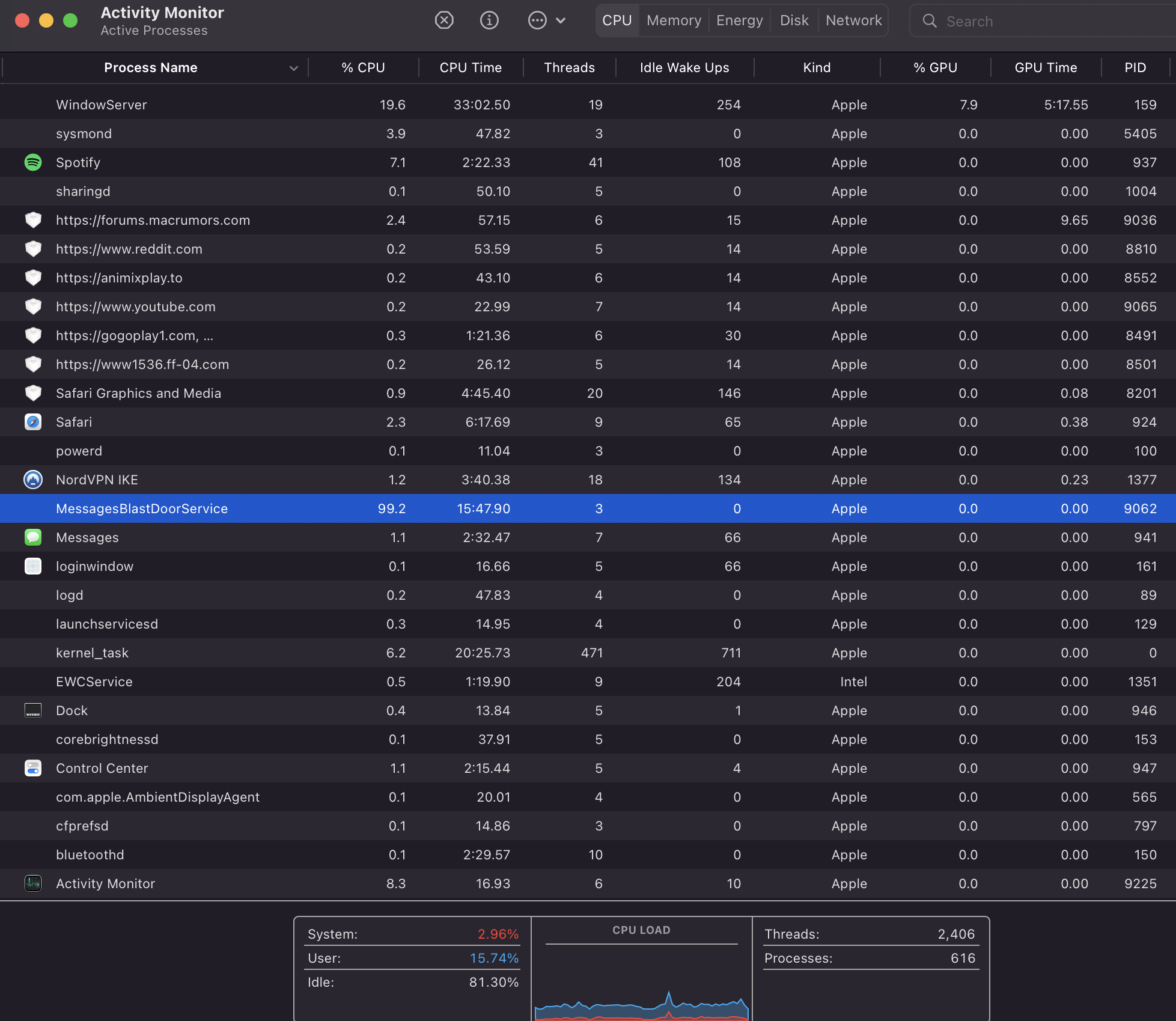Image resolution: width=1176 pixels, height=1021 pixels.
Task: Click the Safari compass icon row
Action: pos(33,422)
